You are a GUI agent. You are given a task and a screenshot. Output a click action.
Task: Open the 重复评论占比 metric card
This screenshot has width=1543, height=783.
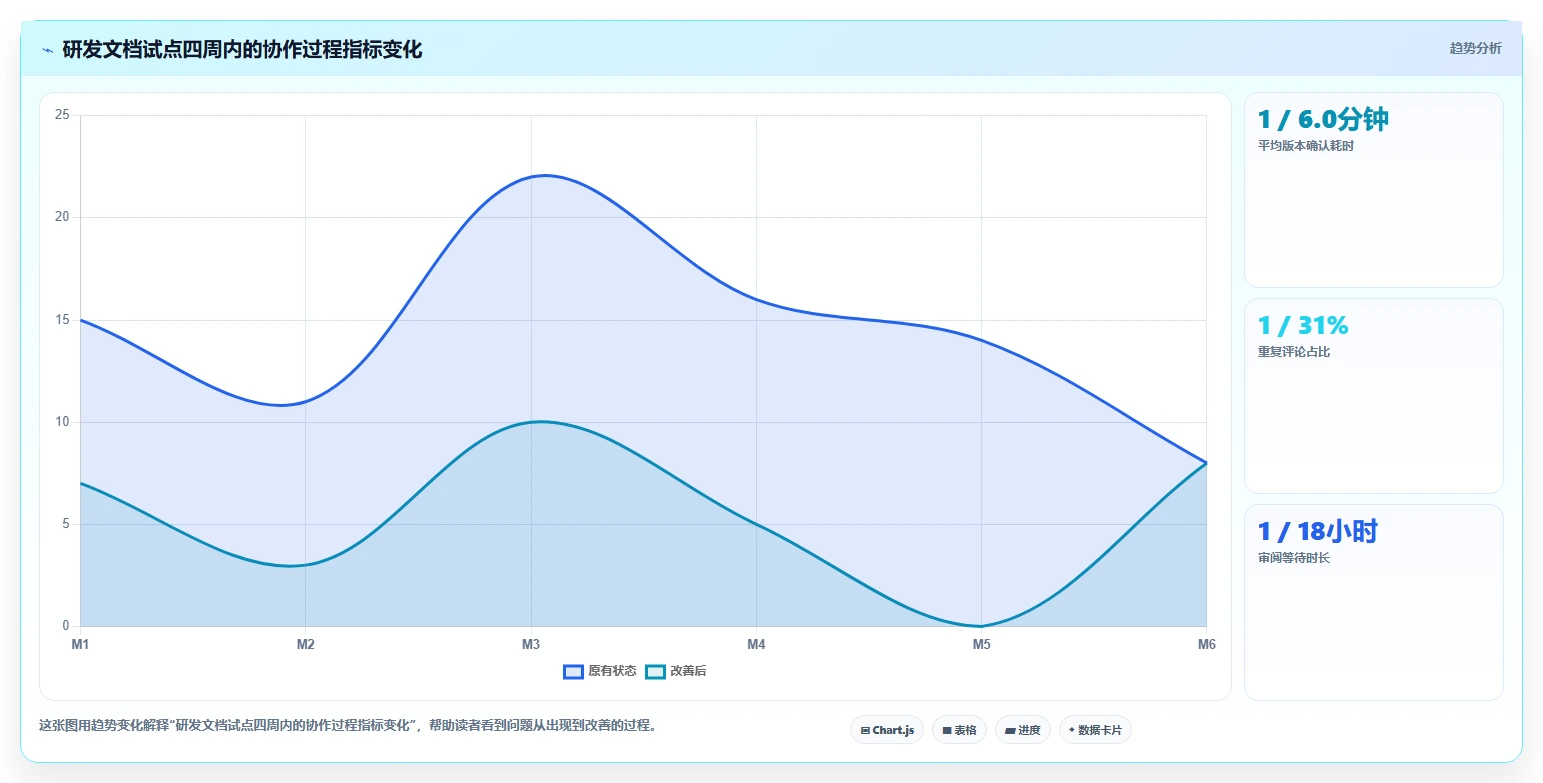pyautogui.click(x=1373, y=396)
